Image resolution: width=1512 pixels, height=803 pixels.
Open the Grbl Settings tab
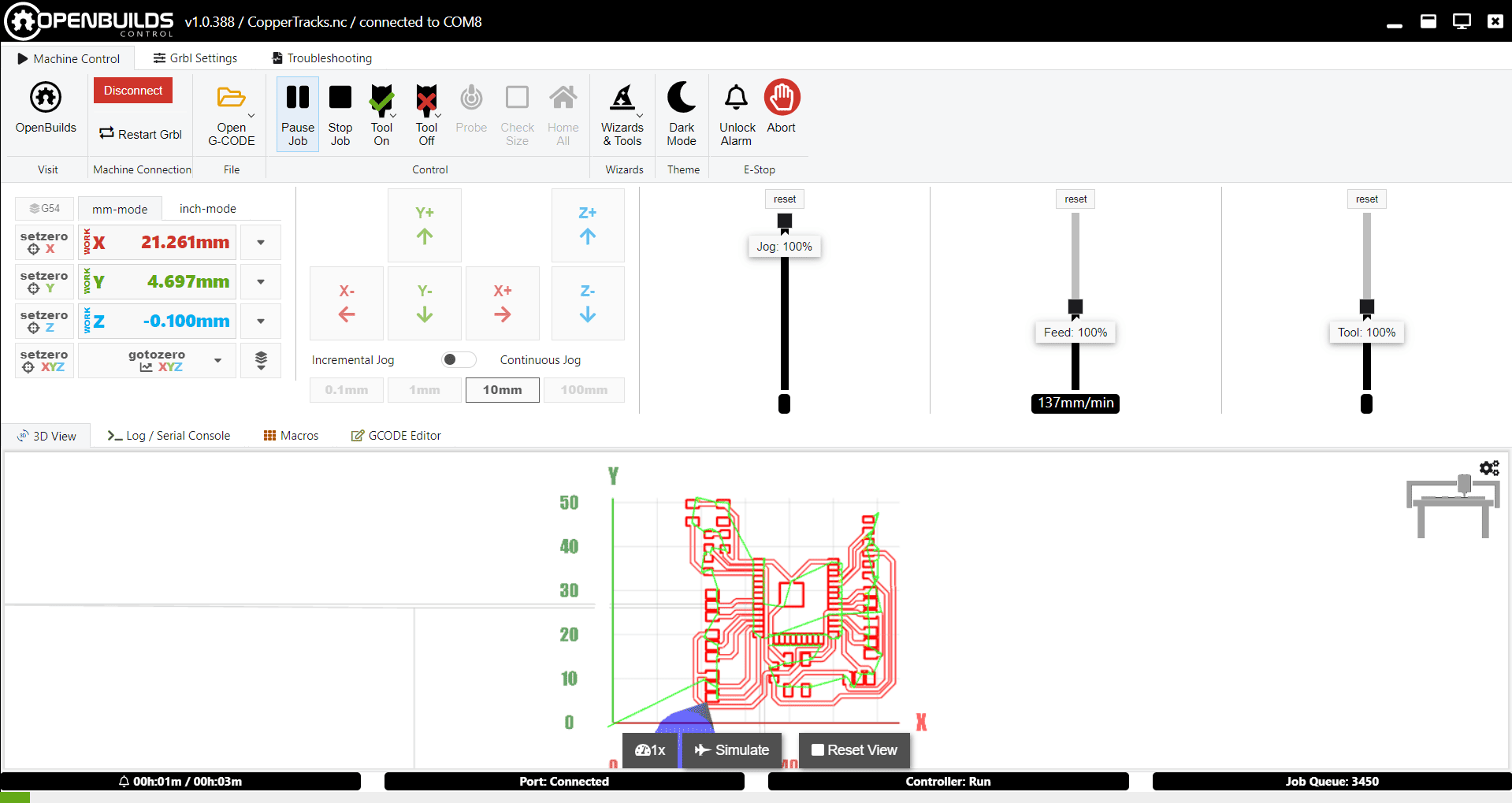pyautogui.click(x=195, y=58)
